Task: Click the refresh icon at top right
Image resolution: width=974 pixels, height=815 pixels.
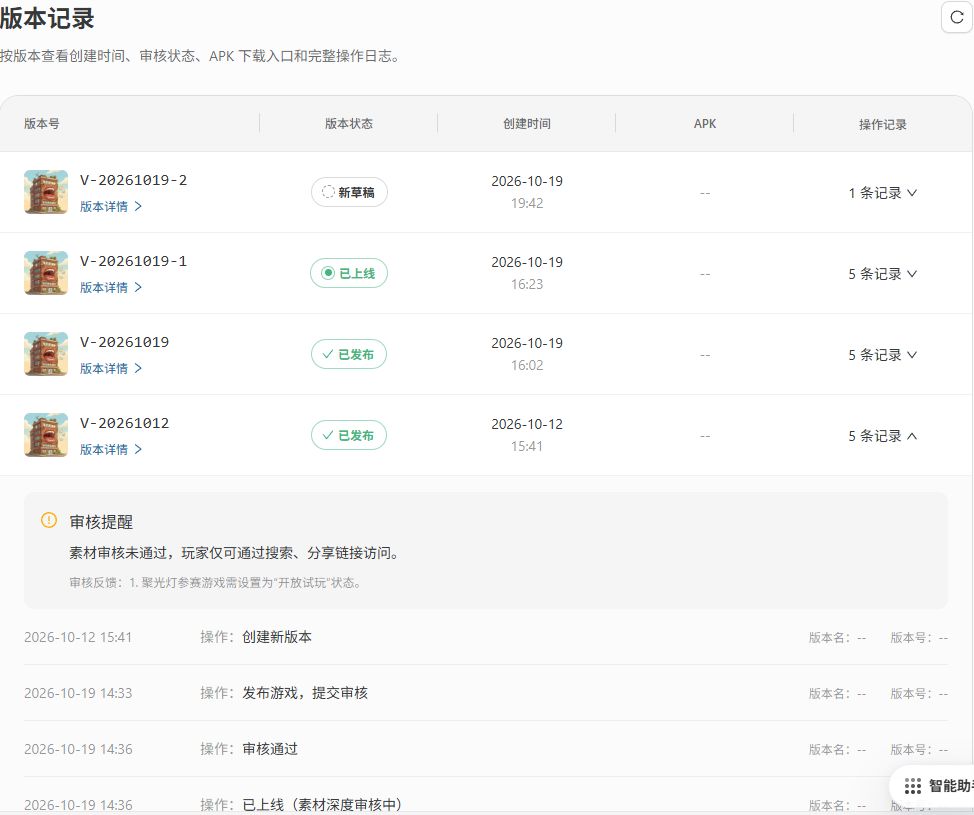Action: 957,17
